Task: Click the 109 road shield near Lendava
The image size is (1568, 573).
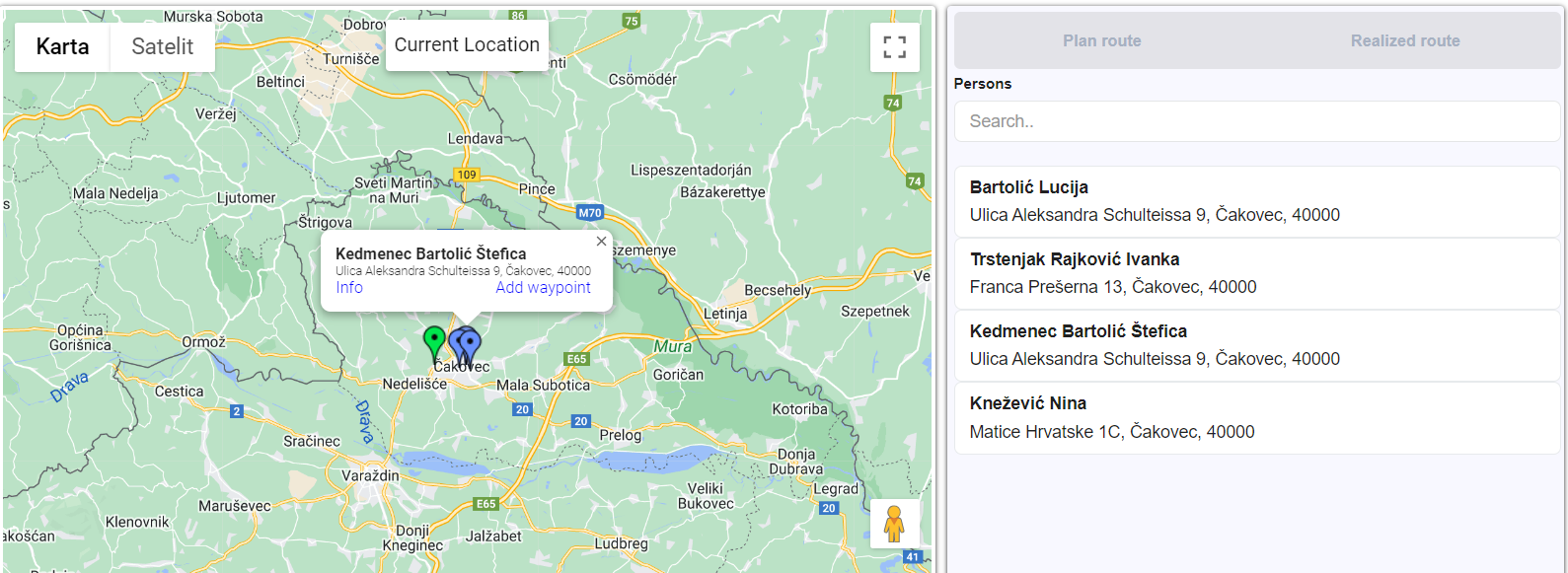Action: pyautogui.click(x=467, y=175)
